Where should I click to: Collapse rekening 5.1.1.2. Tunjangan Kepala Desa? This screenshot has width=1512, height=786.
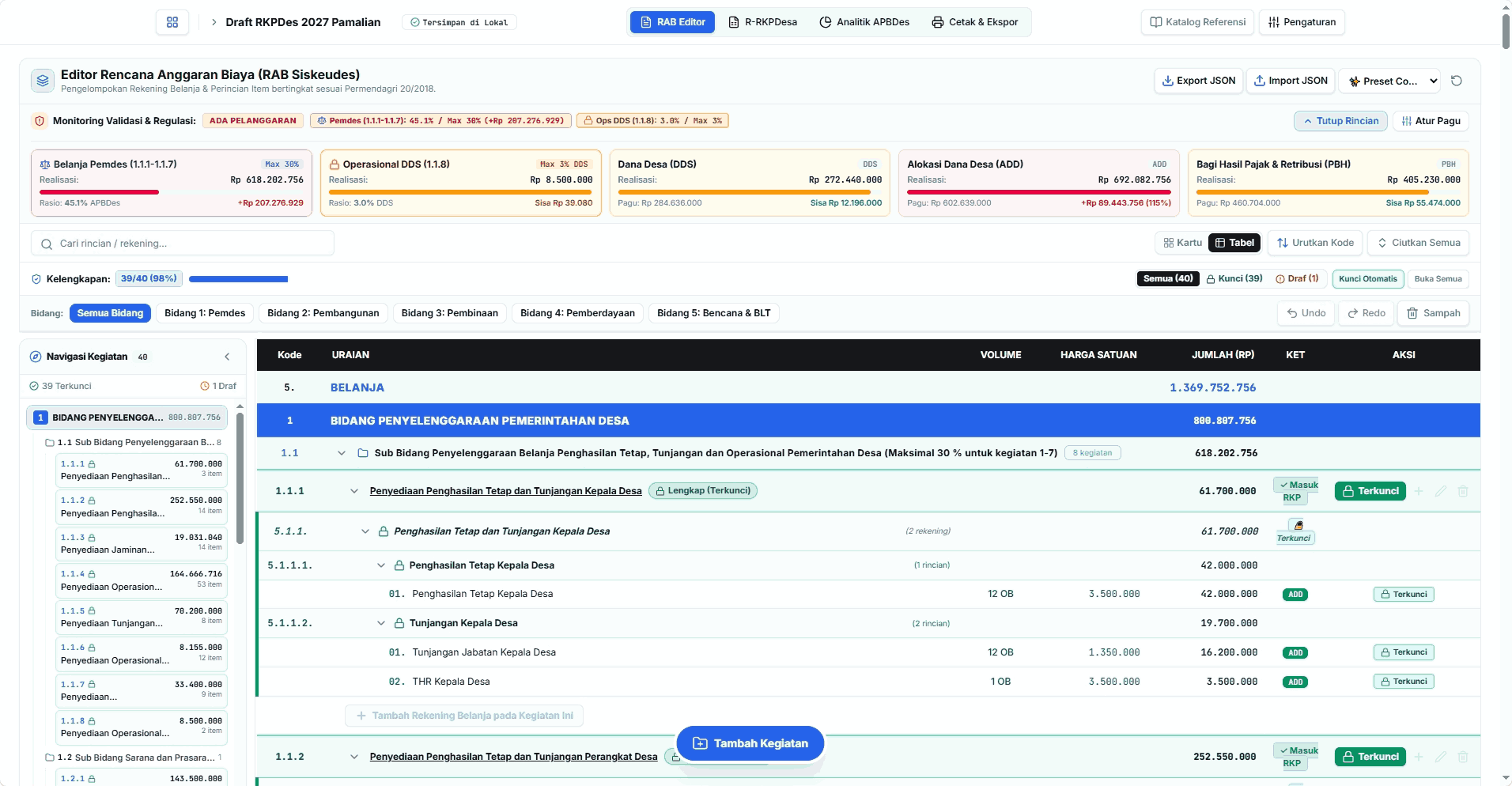(381, 623)
